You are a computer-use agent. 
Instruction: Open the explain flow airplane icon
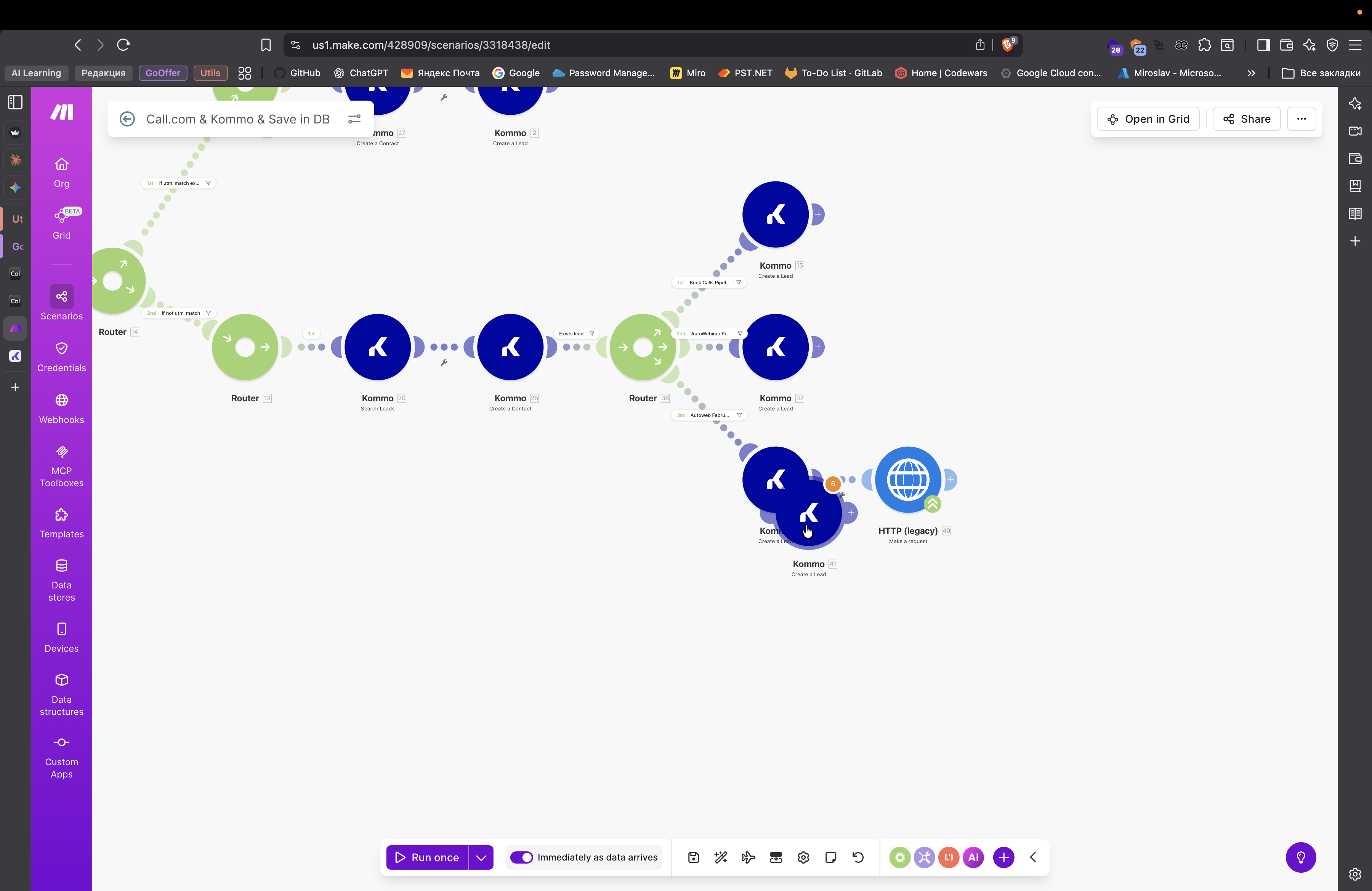click(x=748, y=857)
